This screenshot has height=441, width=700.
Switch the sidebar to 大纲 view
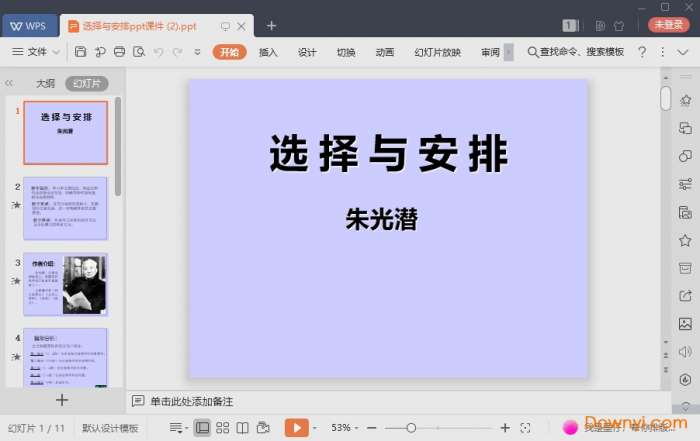click(45, 83)
